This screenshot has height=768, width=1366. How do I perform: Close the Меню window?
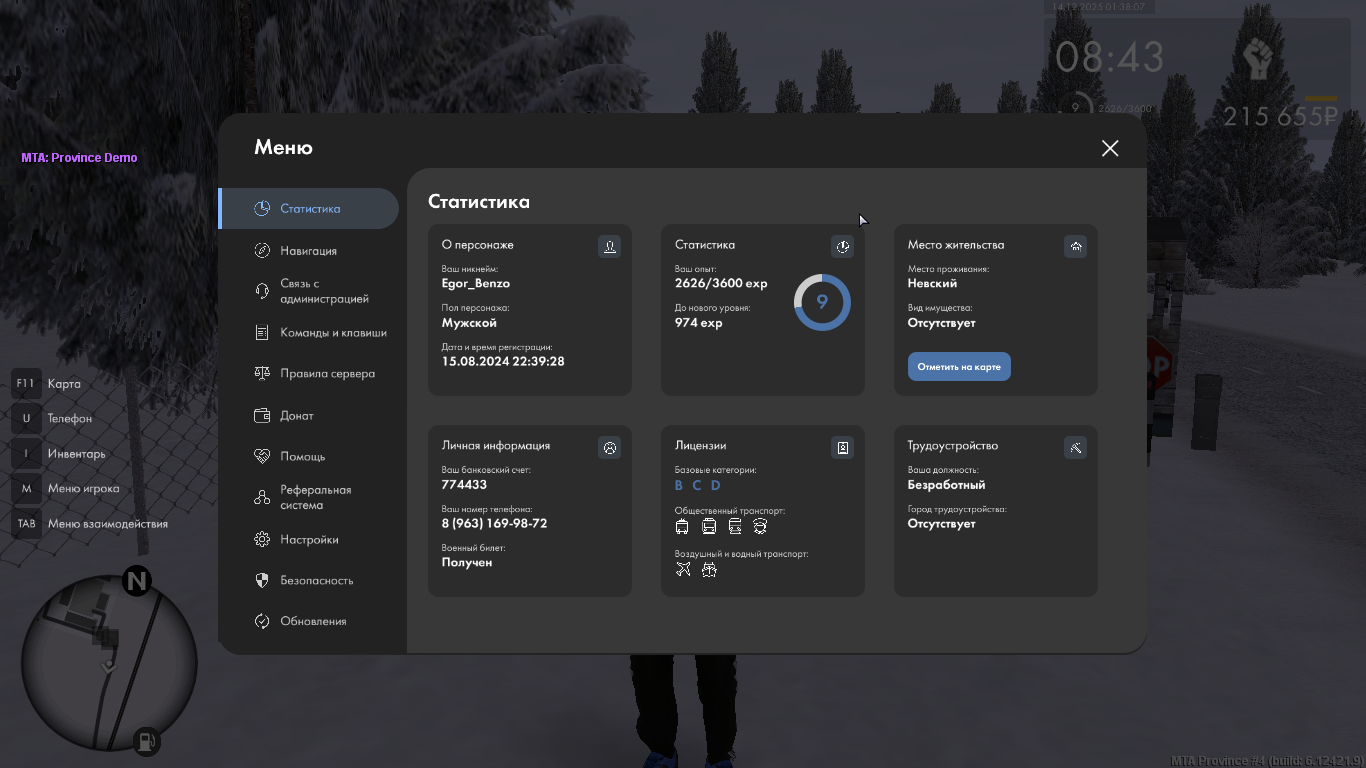(x=1110, y=148)
